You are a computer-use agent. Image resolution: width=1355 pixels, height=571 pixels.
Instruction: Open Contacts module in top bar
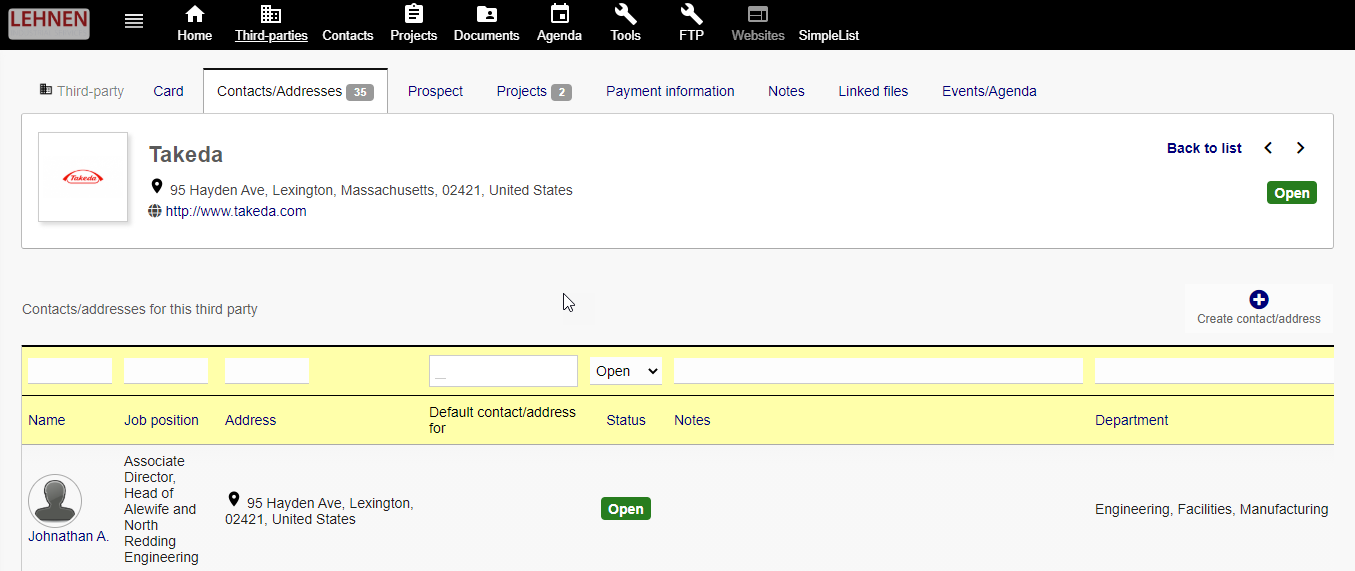[x=348, y=35]
